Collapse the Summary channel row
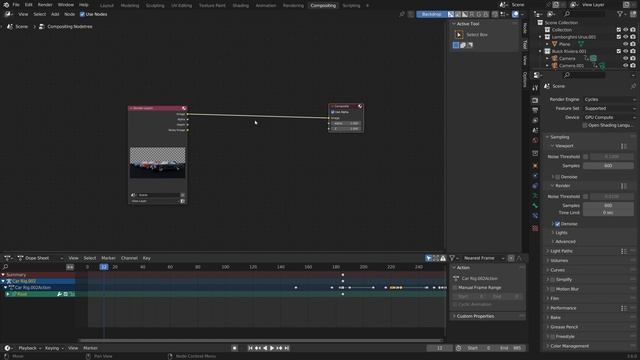Viewport: 640px width, 360px height. 3,275
